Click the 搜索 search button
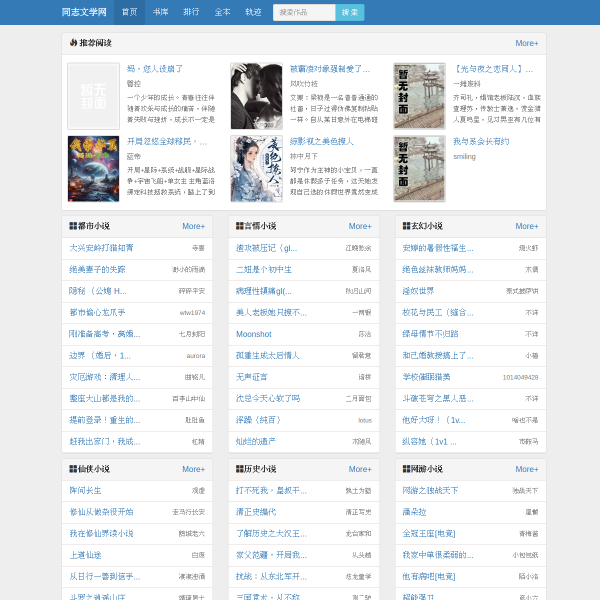This screenshot has width=600, height=600. pyautogui.click(x=350, y=13)
